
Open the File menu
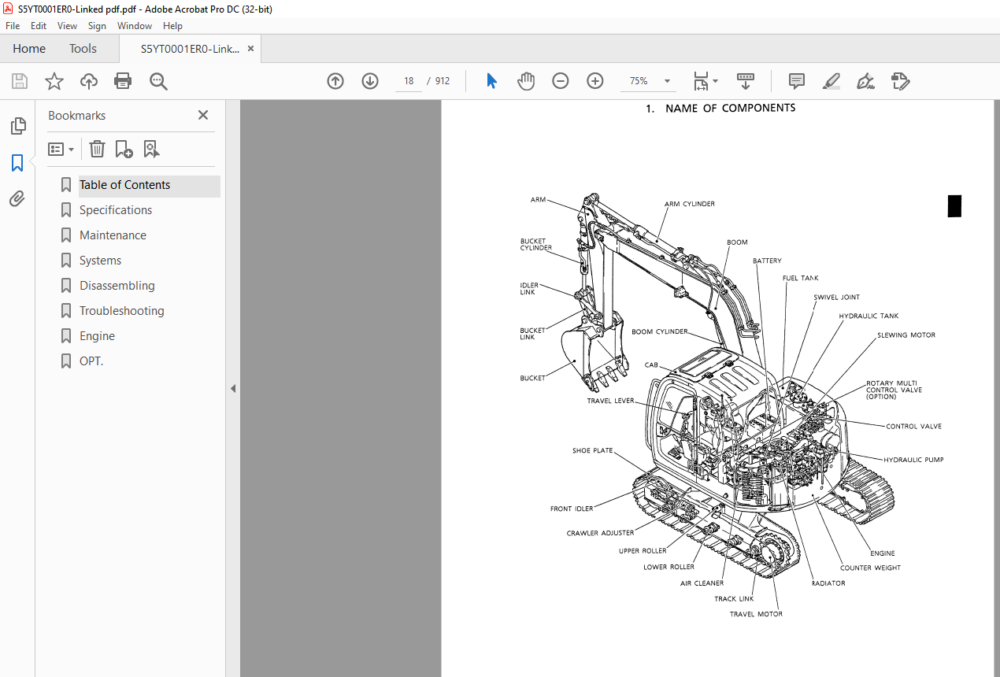pyautogui.click(x=12, y=25)
